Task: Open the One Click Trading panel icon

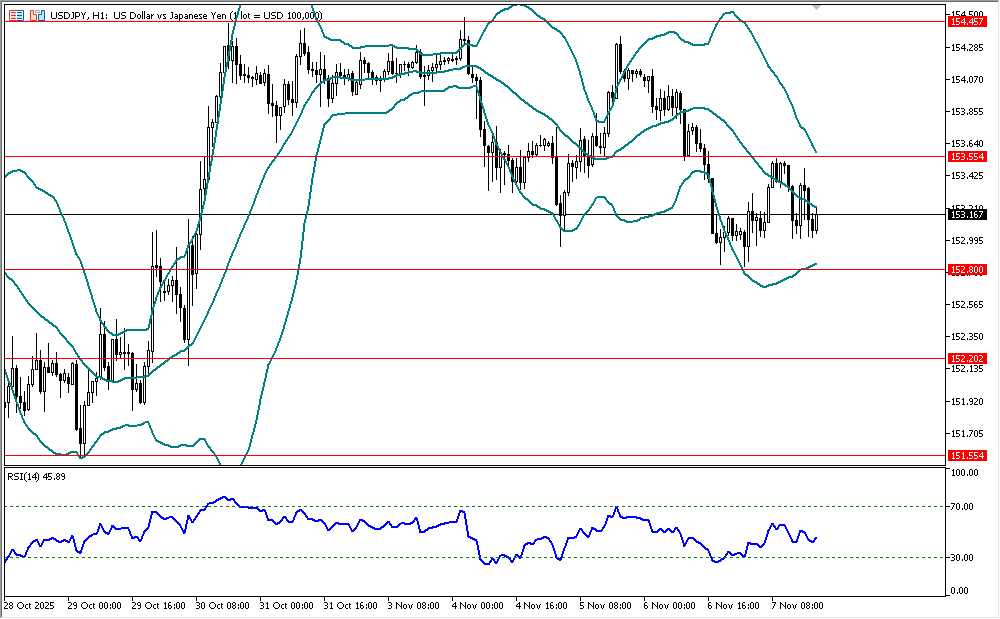Action: 16,16
